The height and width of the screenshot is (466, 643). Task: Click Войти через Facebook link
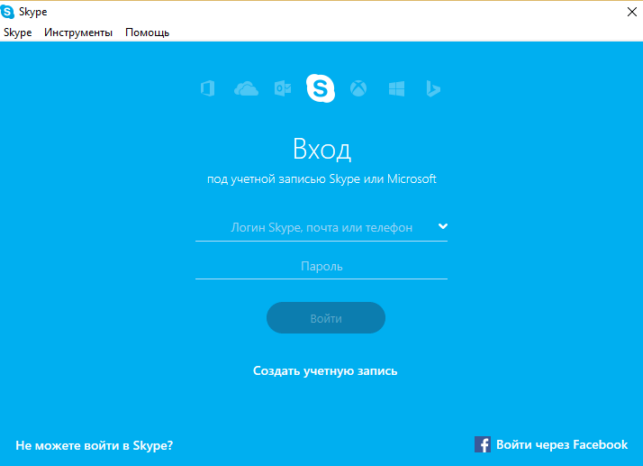(x=562, y=445)
